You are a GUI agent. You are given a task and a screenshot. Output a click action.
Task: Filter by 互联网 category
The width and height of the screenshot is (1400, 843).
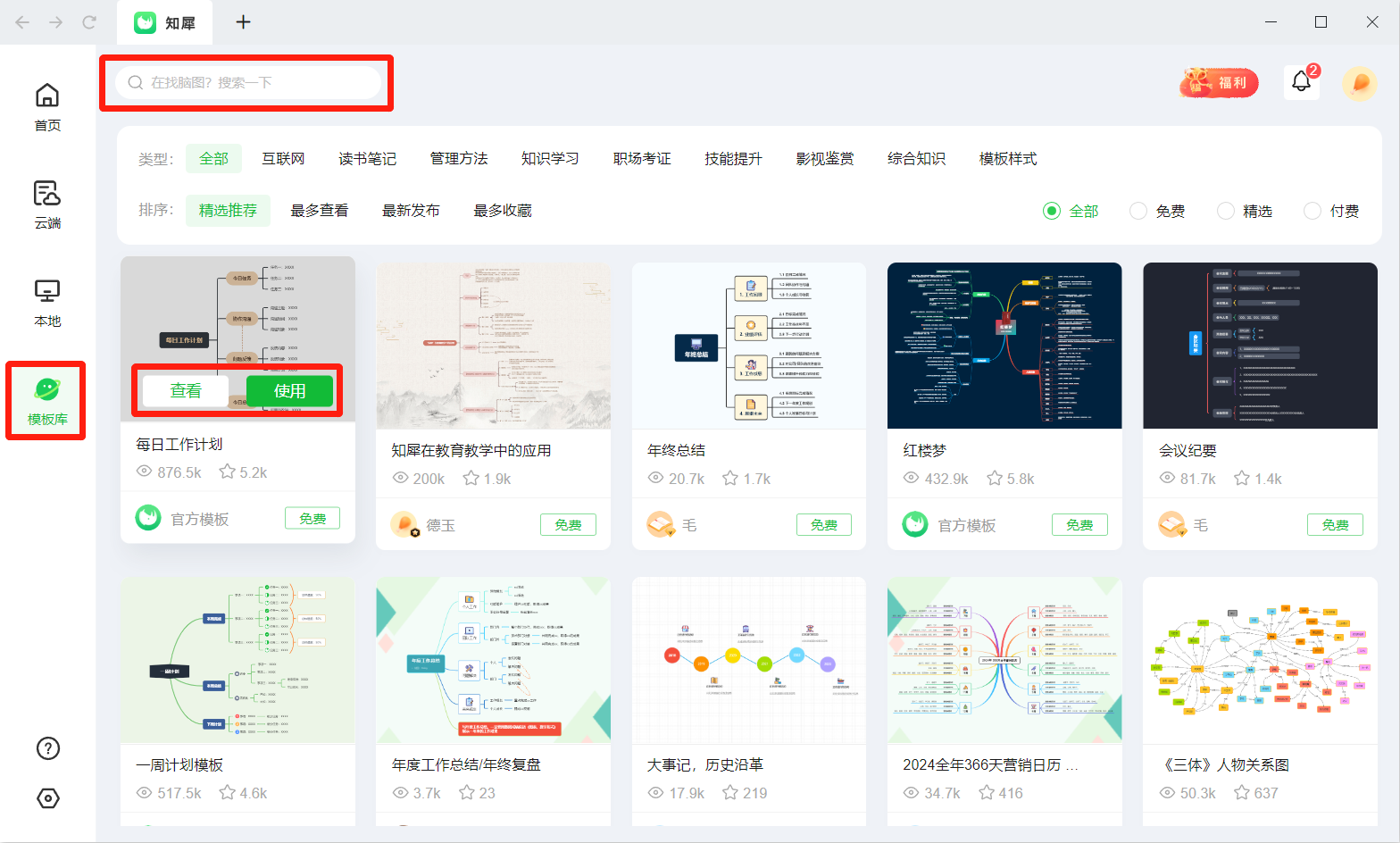pyautogui.click(x=283, y=159)
